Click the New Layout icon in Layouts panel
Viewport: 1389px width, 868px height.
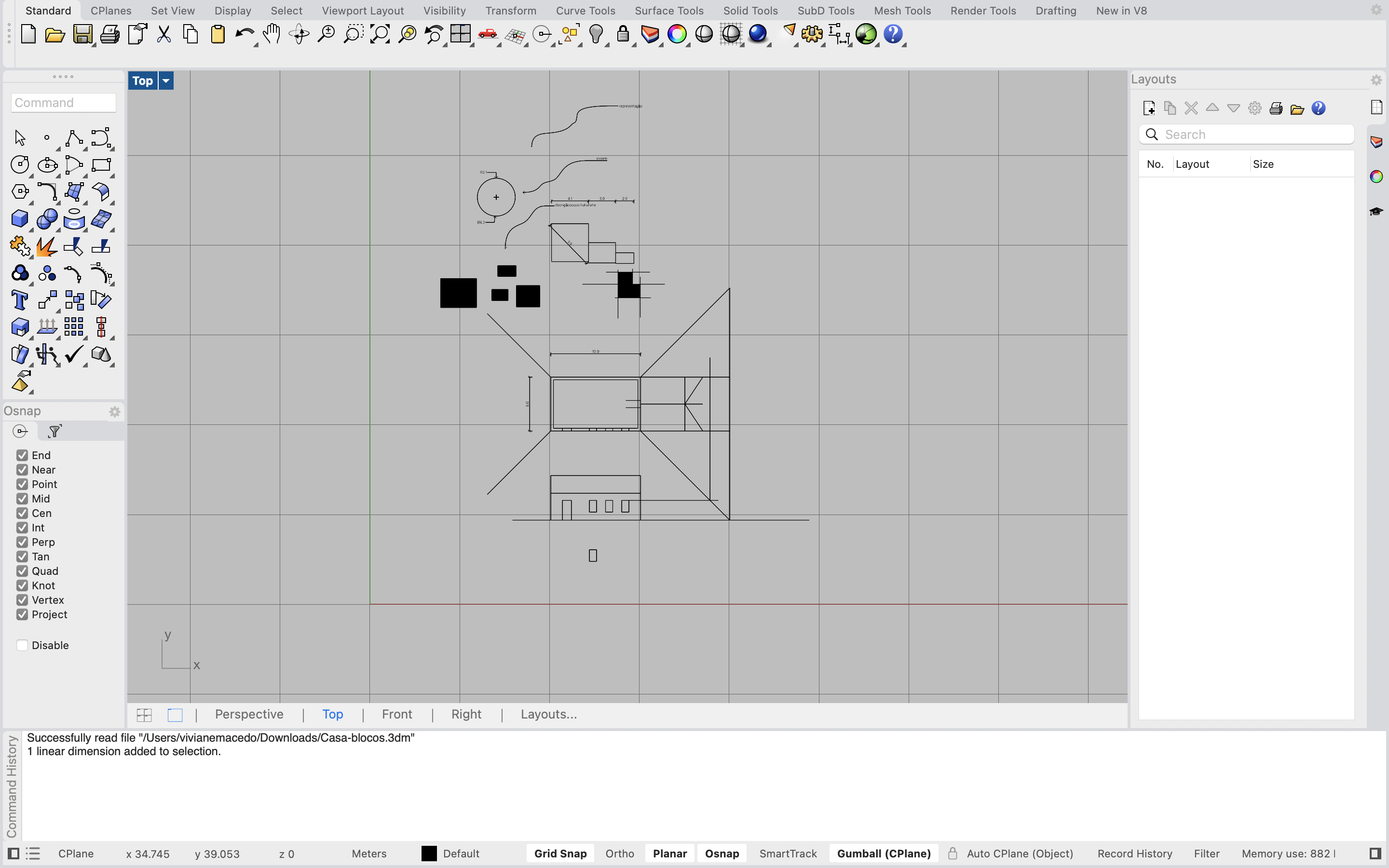click(x=1148, y=108)
